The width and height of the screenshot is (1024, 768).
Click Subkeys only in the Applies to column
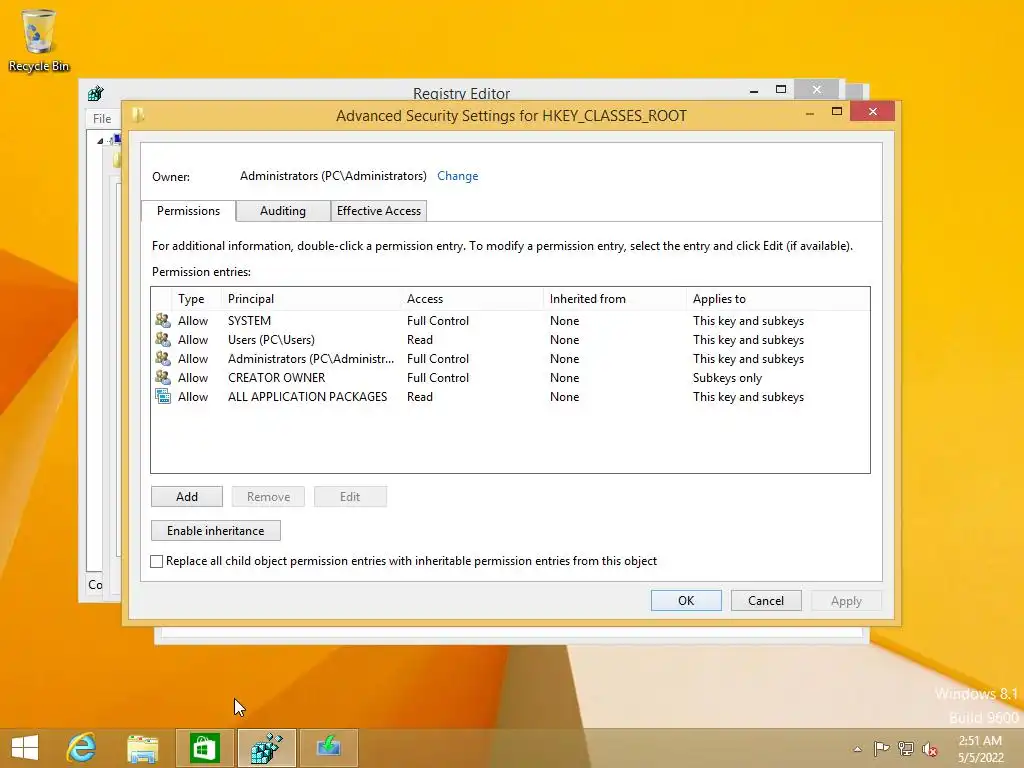(728, 377)
